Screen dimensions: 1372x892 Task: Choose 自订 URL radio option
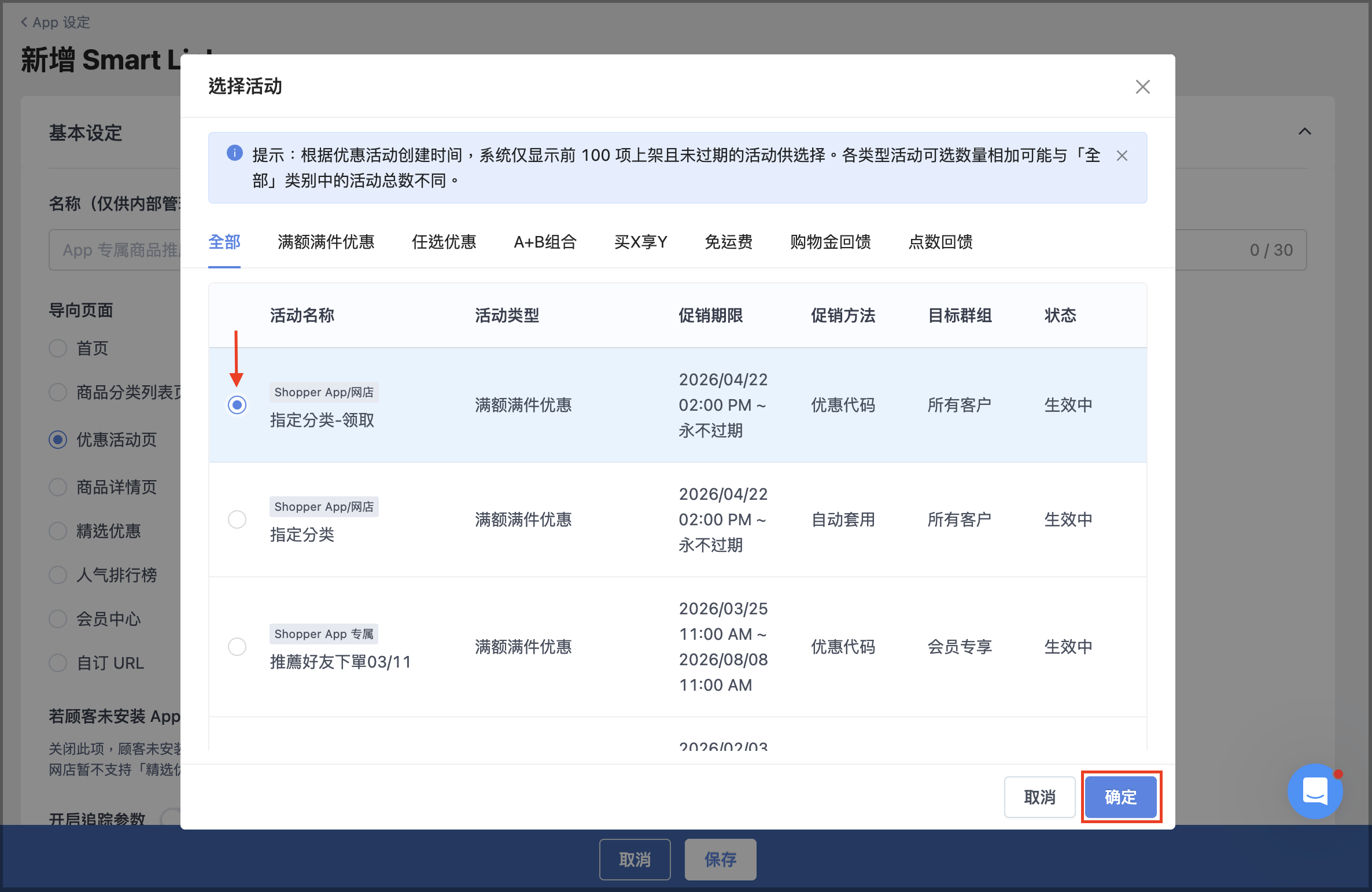58,663
